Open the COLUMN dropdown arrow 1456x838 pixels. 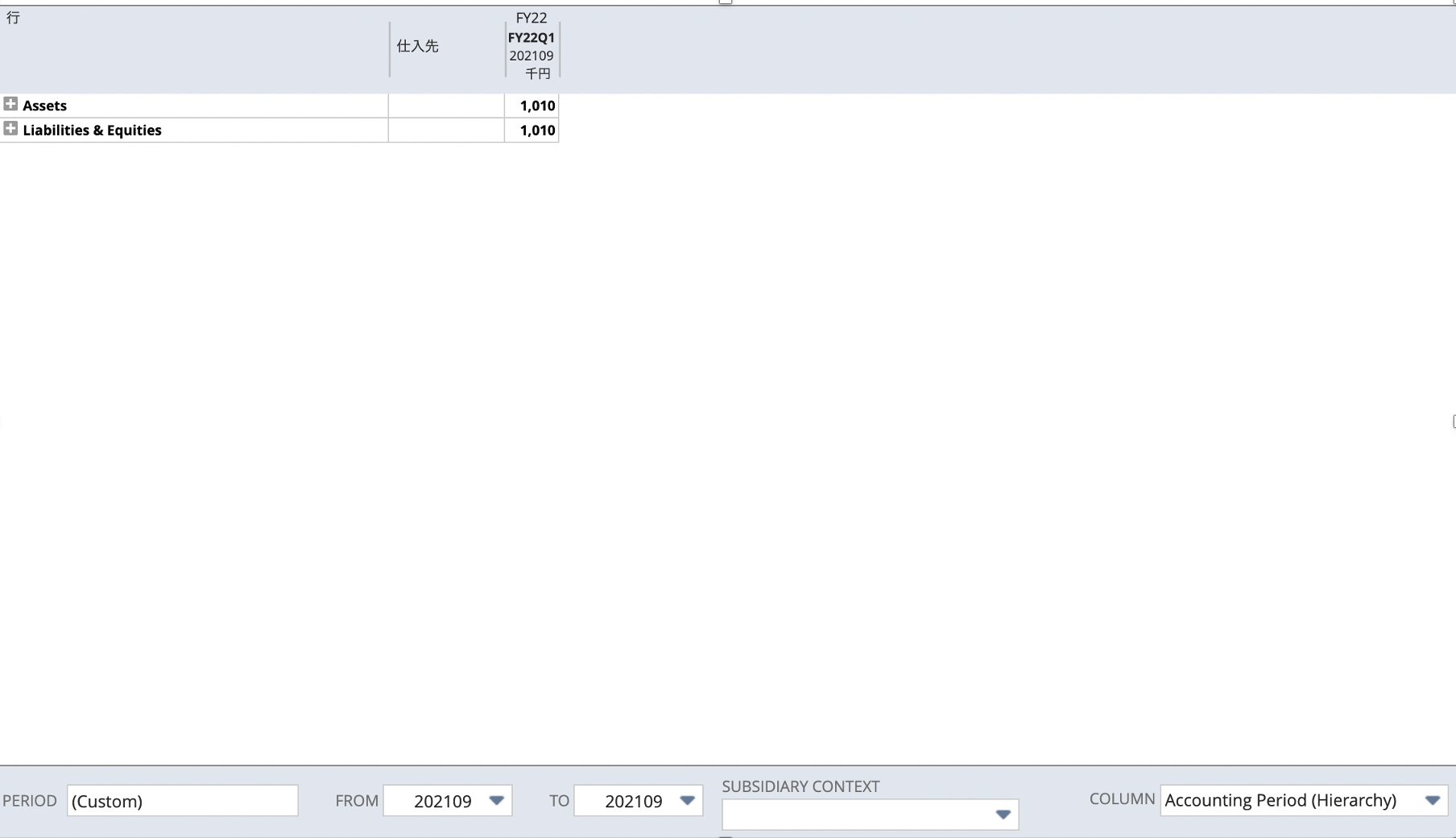click(x=1433, y=800)
